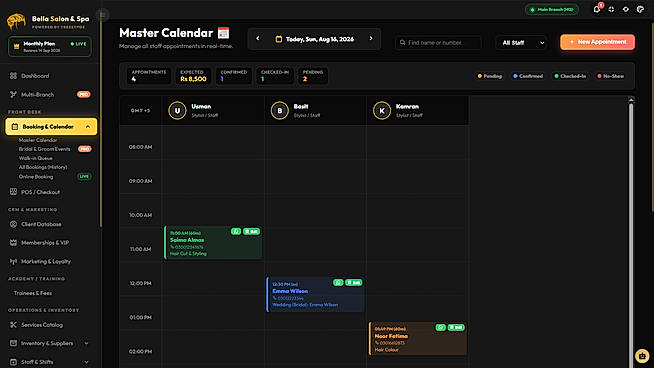The image size is (654, 368).
Task: Open the notifications bell
Action: point(597,9)
